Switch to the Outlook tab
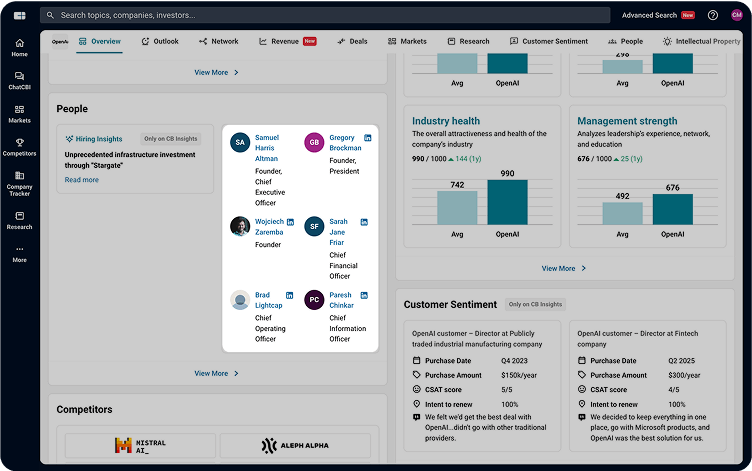752x471 pixels. click(160, 41)
